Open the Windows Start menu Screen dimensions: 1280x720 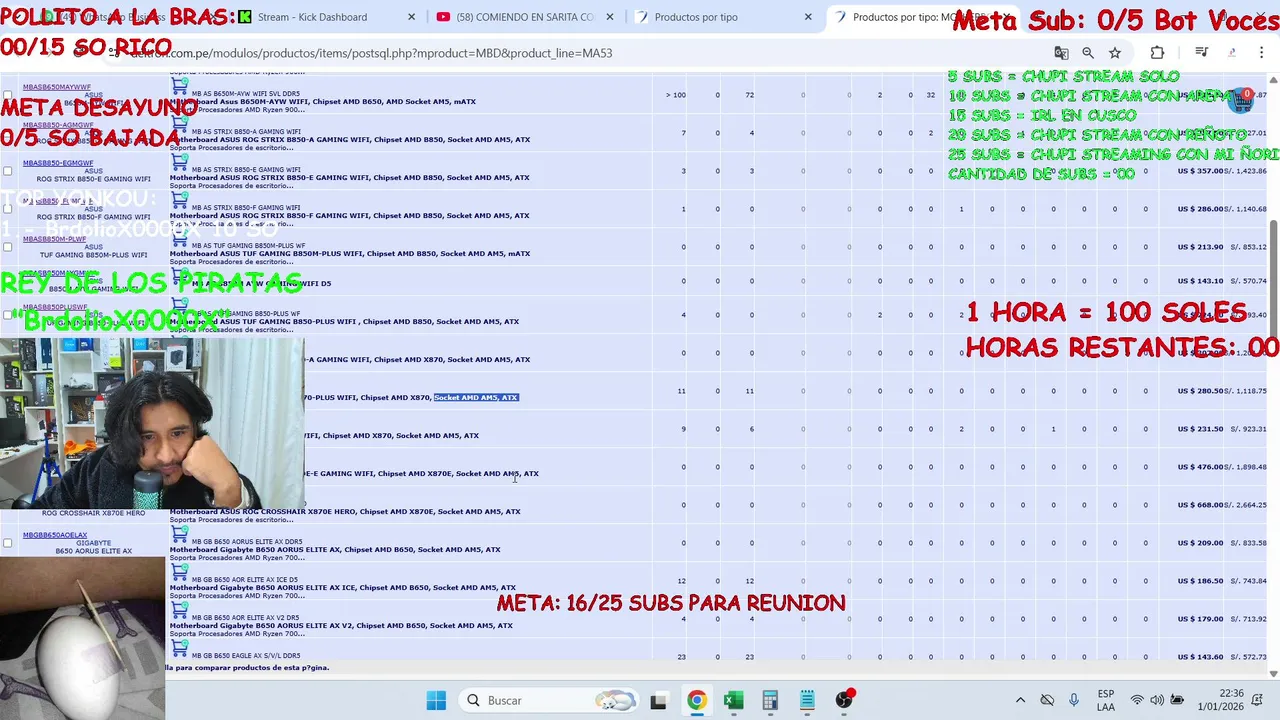(436, 700)
